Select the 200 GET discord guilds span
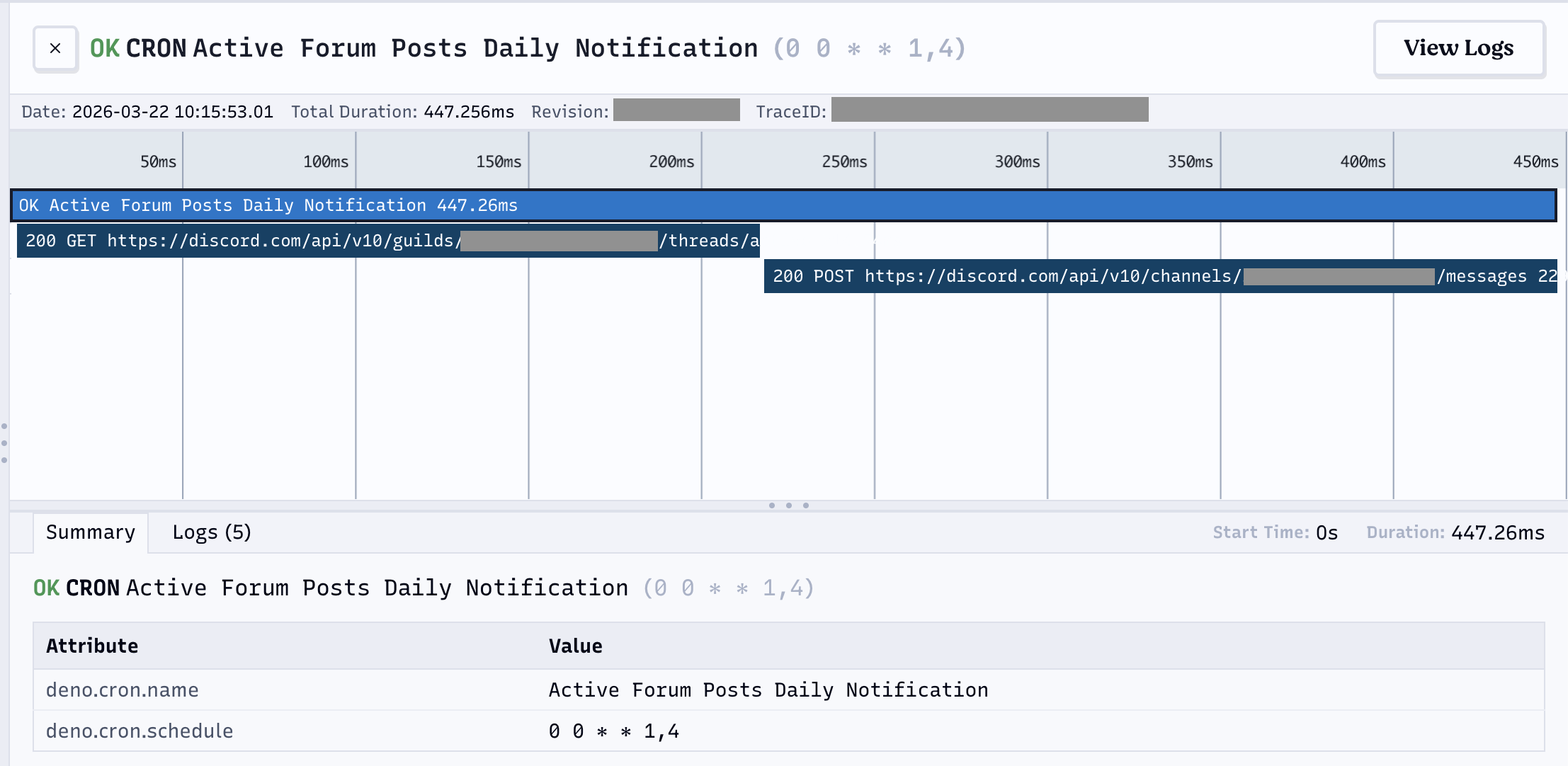This screenshot has height=766, width=1568. click(388, 241)
